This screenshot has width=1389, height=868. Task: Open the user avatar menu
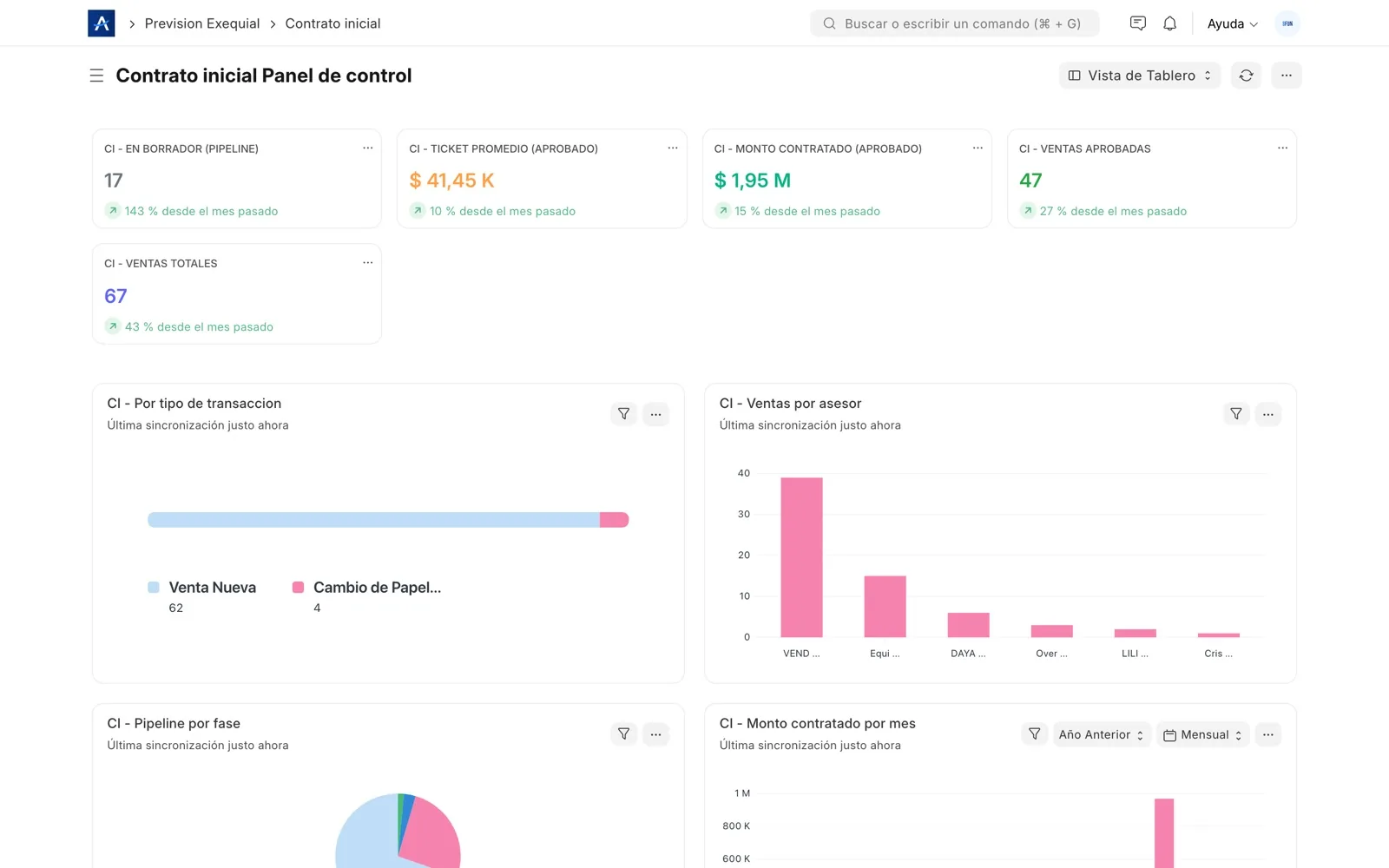[x=1287, y=23]
